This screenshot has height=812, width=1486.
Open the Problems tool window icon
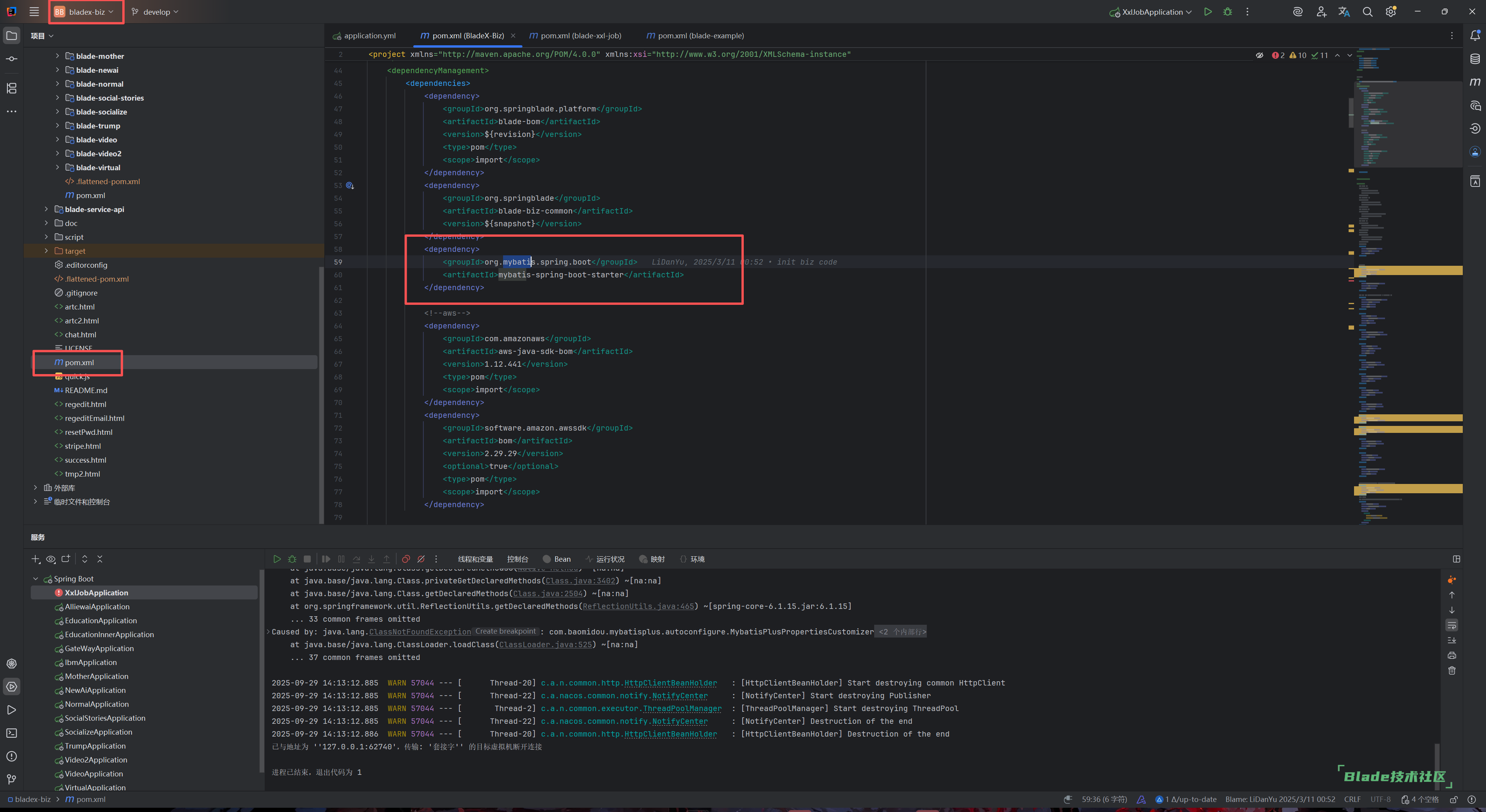click(12, 756)
